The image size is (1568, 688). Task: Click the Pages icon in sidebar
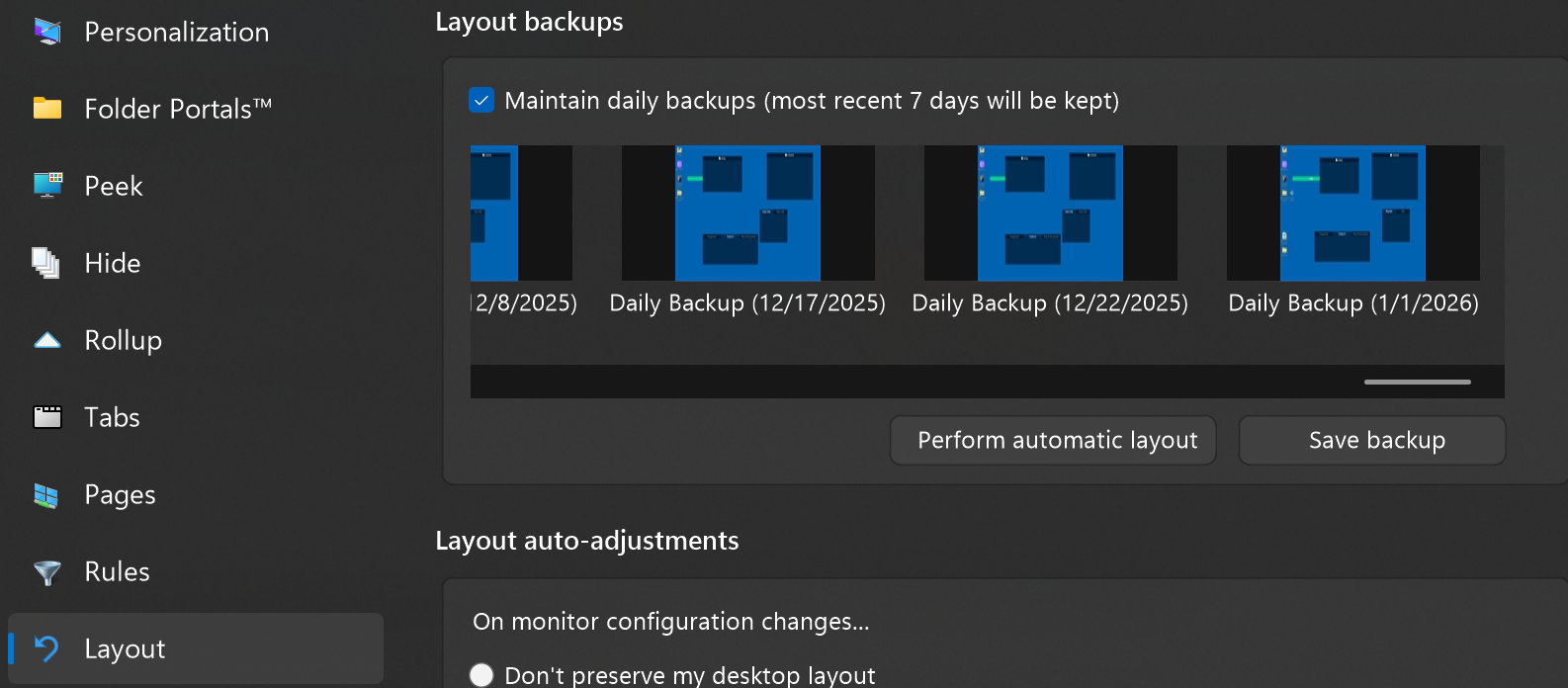(x=46, y=494)
